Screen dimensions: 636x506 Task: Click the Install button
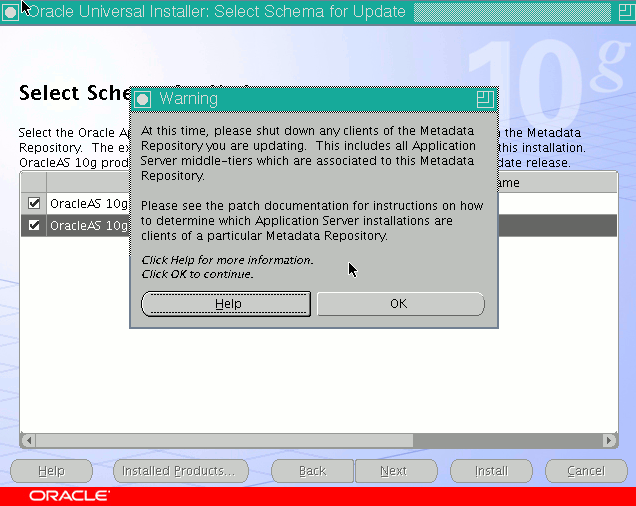(x=491, y=471)
